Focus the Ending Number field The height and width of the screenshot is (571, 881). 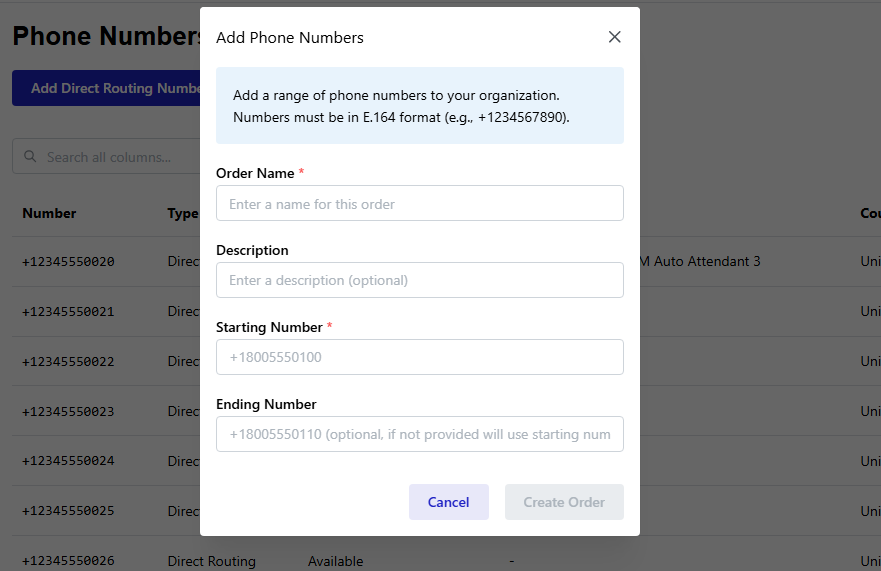tap(420, 434)
